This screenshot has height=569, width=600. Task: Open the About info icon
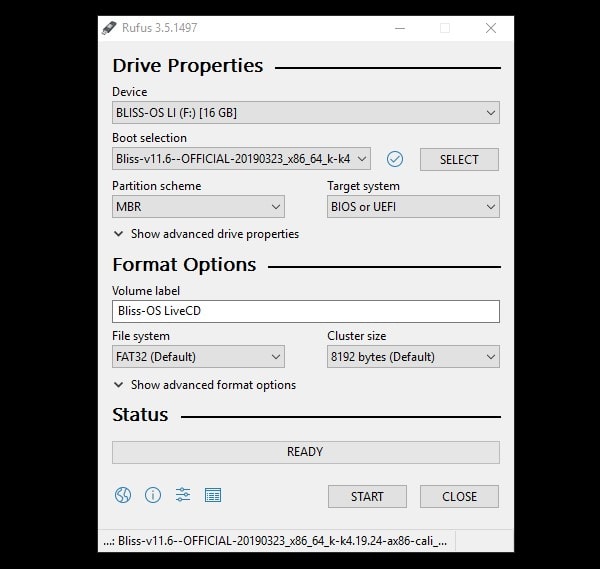[153, 495]
